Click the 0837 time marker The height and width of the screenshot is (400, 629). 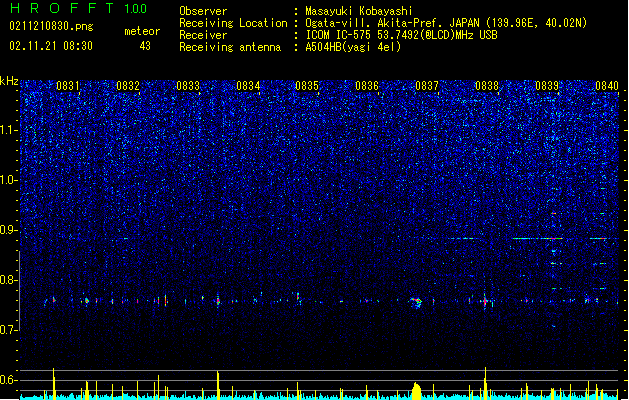[x=427, y=86]
